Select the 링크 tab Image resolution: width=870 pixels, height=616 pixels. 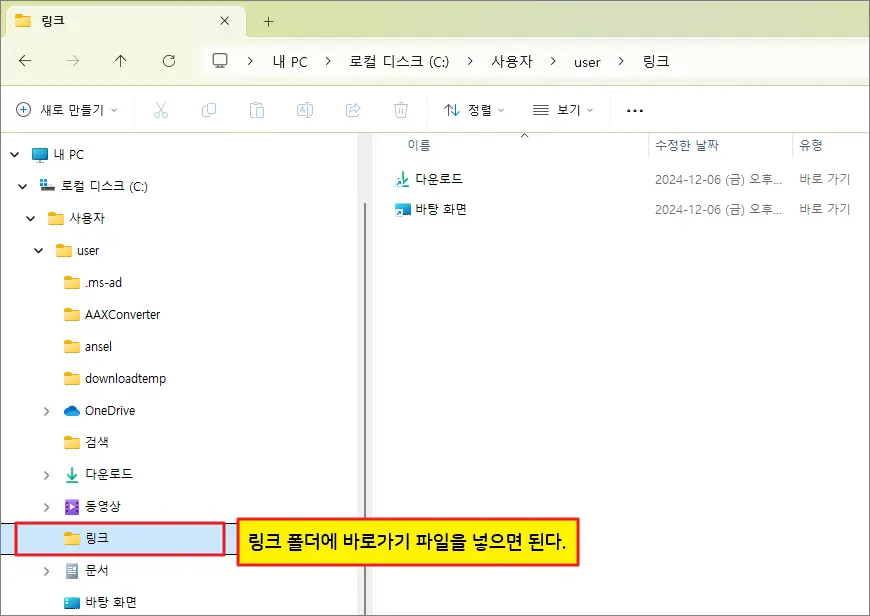click(125, 21)
